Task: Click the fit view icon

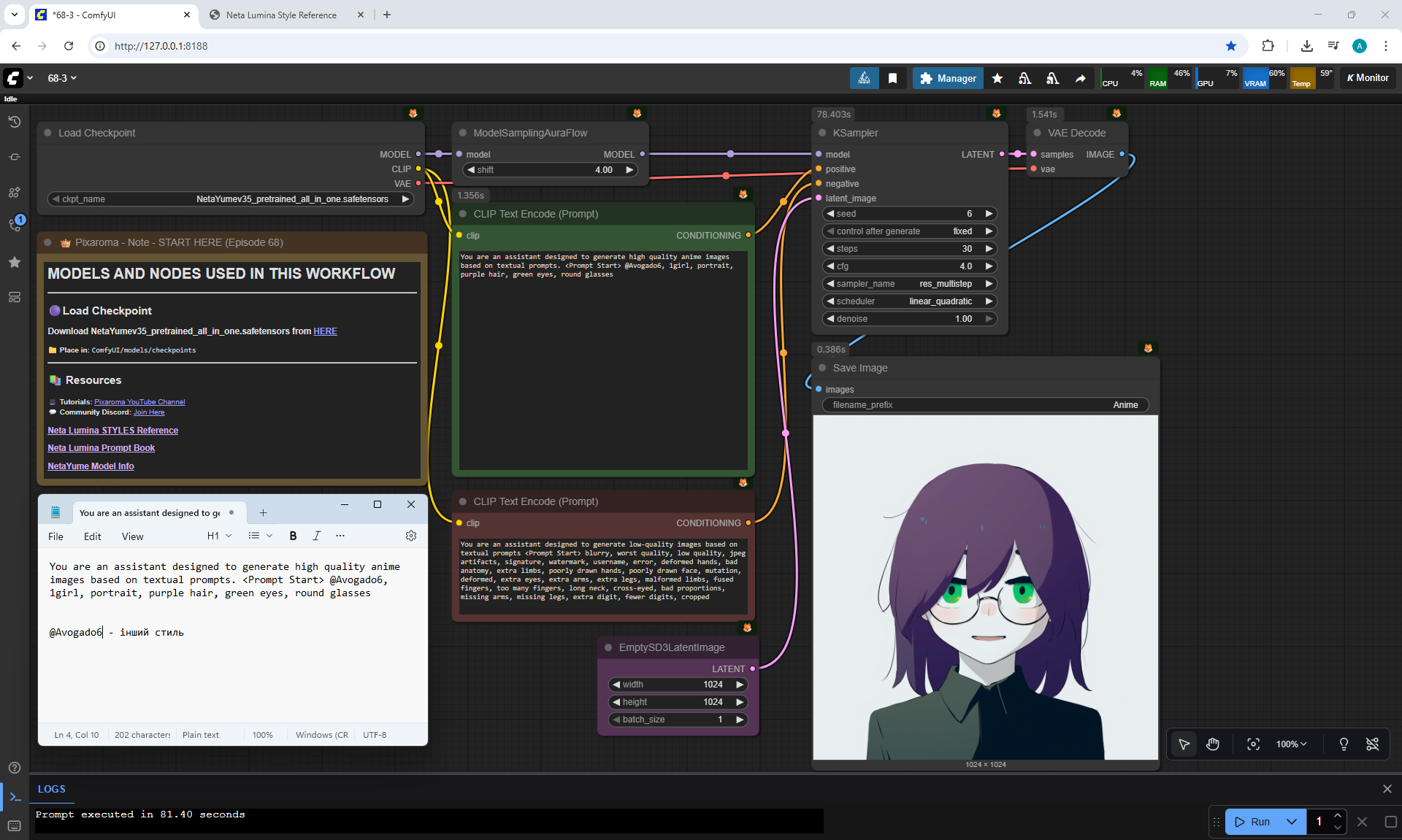Action: (1253, 744)
